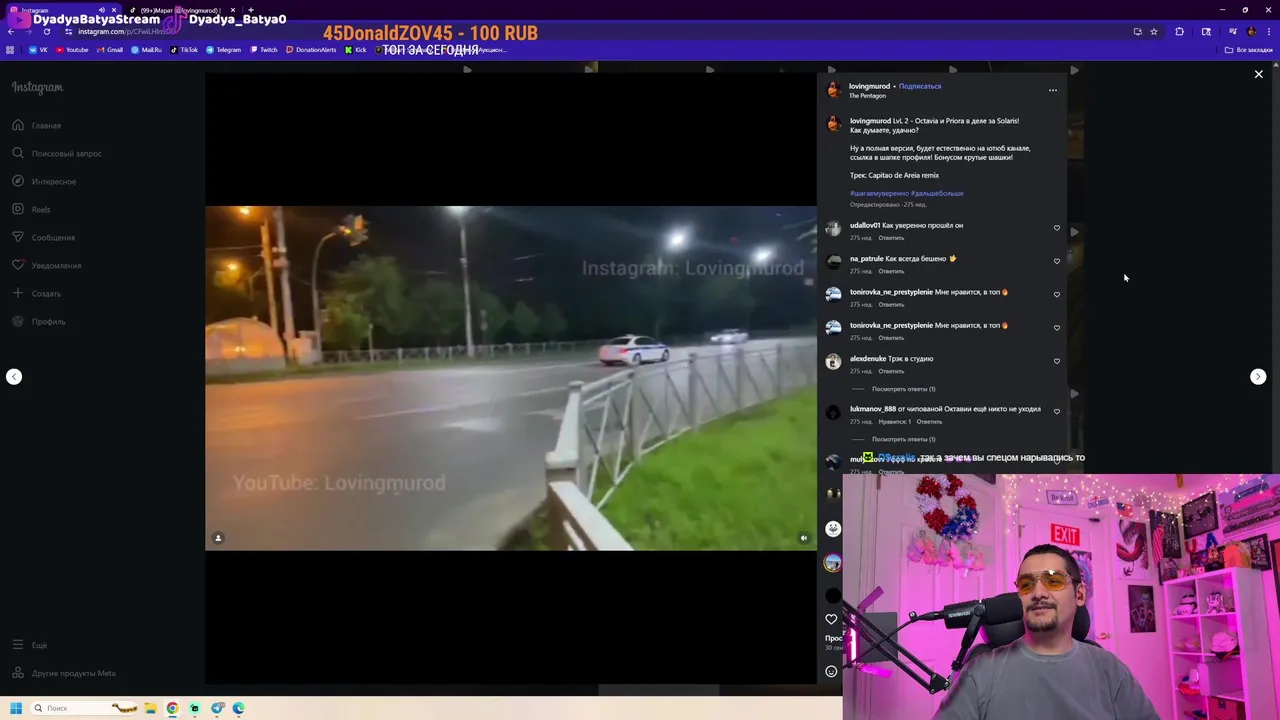This screenshot has height=720, width=1280.
Task: Like the alexdenuke comment
Action: point(1056,361)
